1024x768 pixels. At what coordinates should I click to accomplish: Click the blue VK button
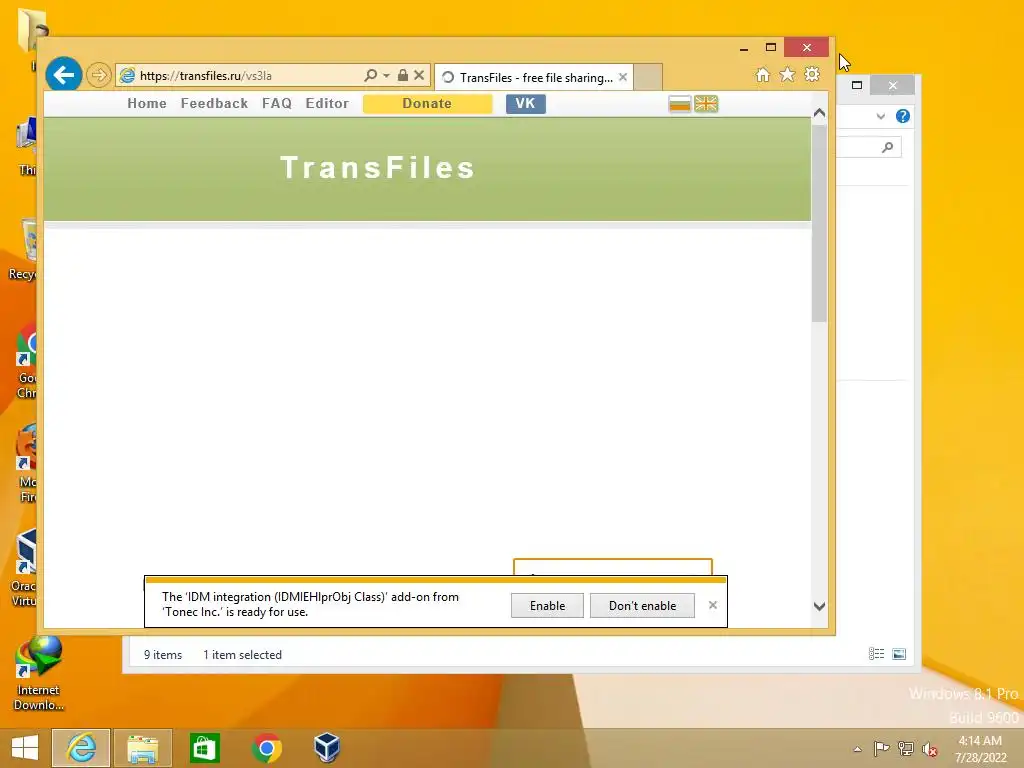click(526, 104)
